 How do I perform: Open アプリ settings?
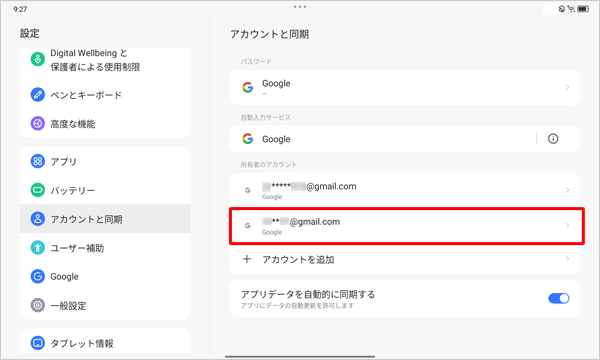tap(105, 161)
